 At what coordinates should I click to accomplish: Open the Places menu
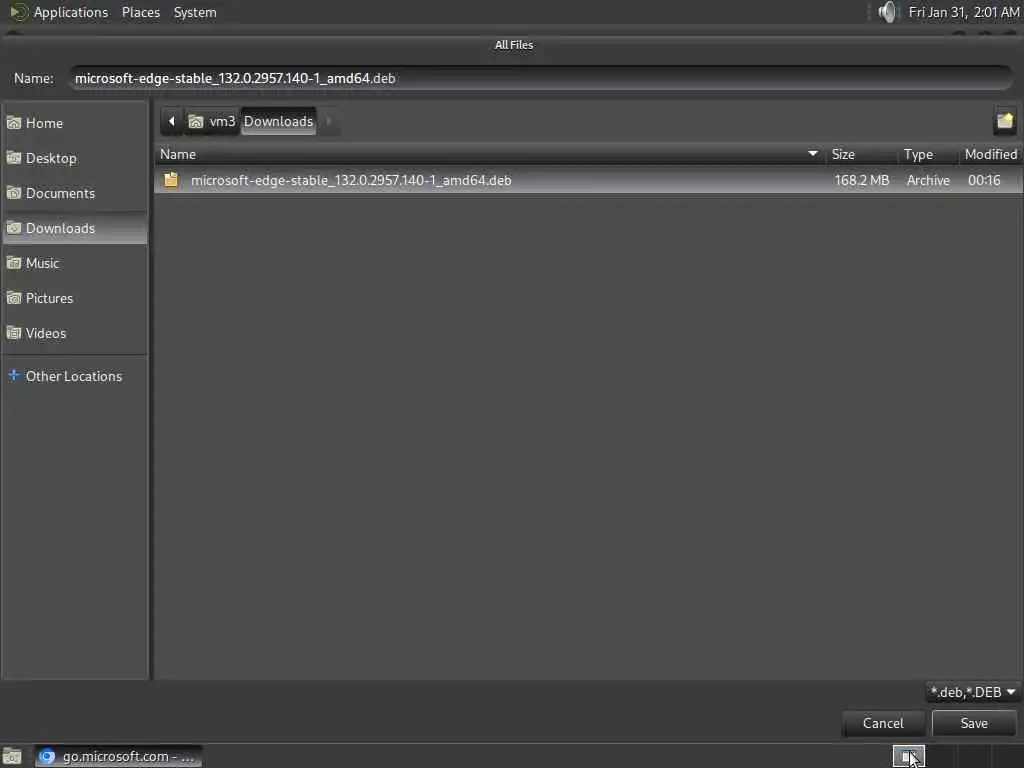(x=140, y=12)
